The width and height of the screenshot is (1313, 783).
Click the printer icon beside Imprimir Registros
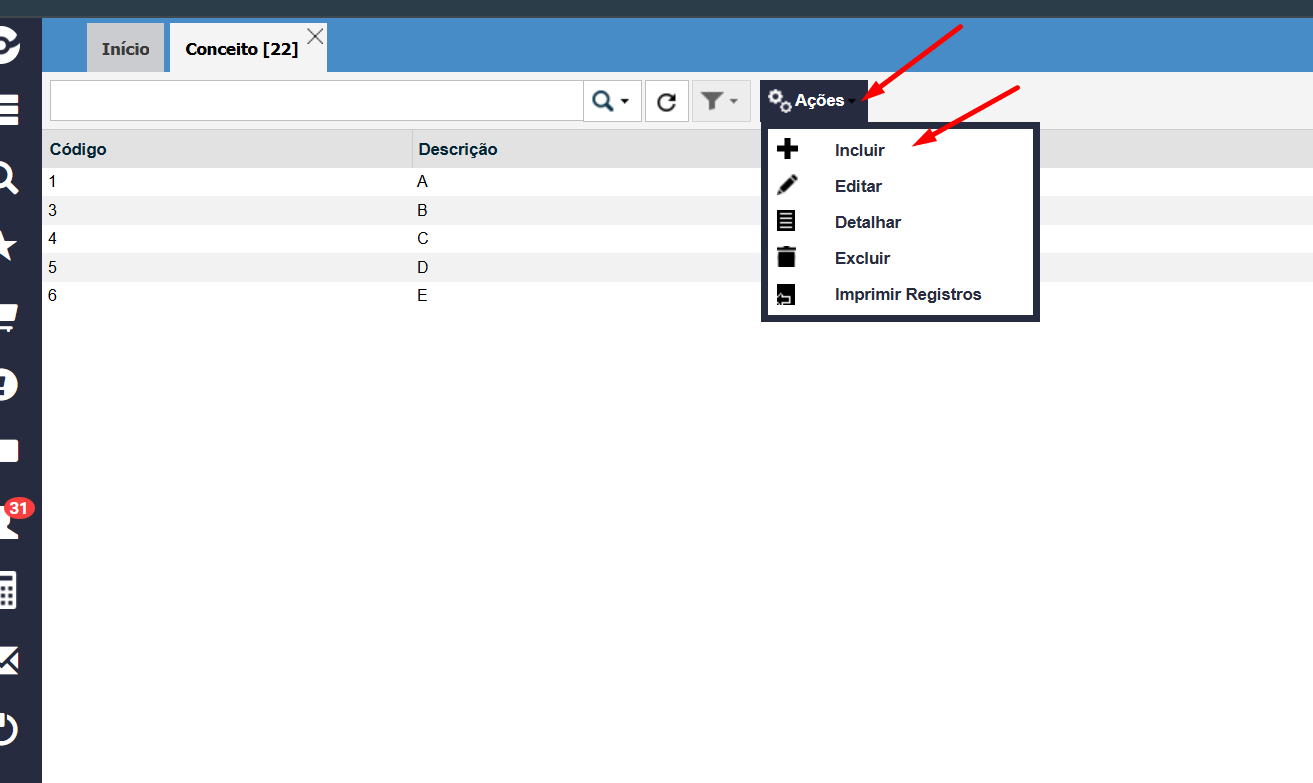click(786, 294)
